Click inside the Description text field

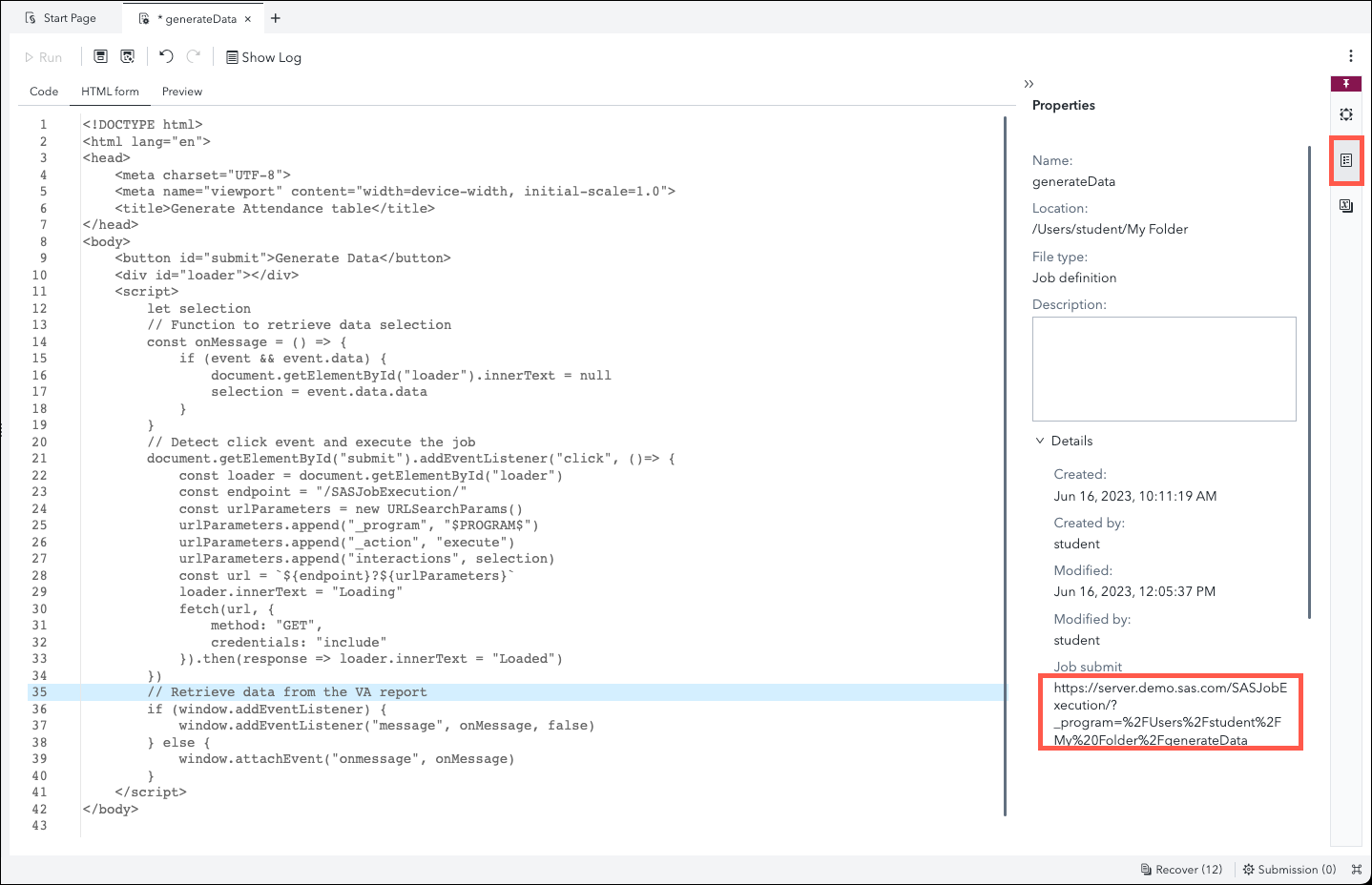point(1163,369)
